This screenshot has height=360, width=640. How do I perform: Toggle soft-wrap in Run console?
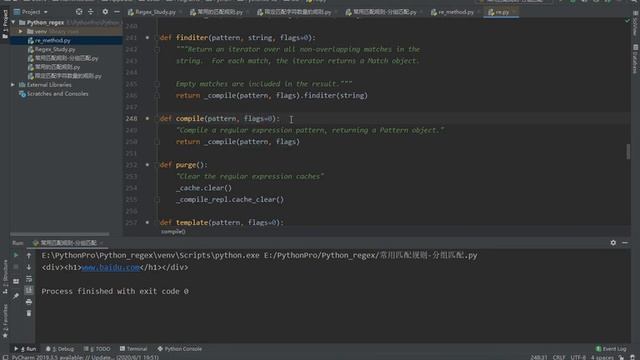pos(29,279)
